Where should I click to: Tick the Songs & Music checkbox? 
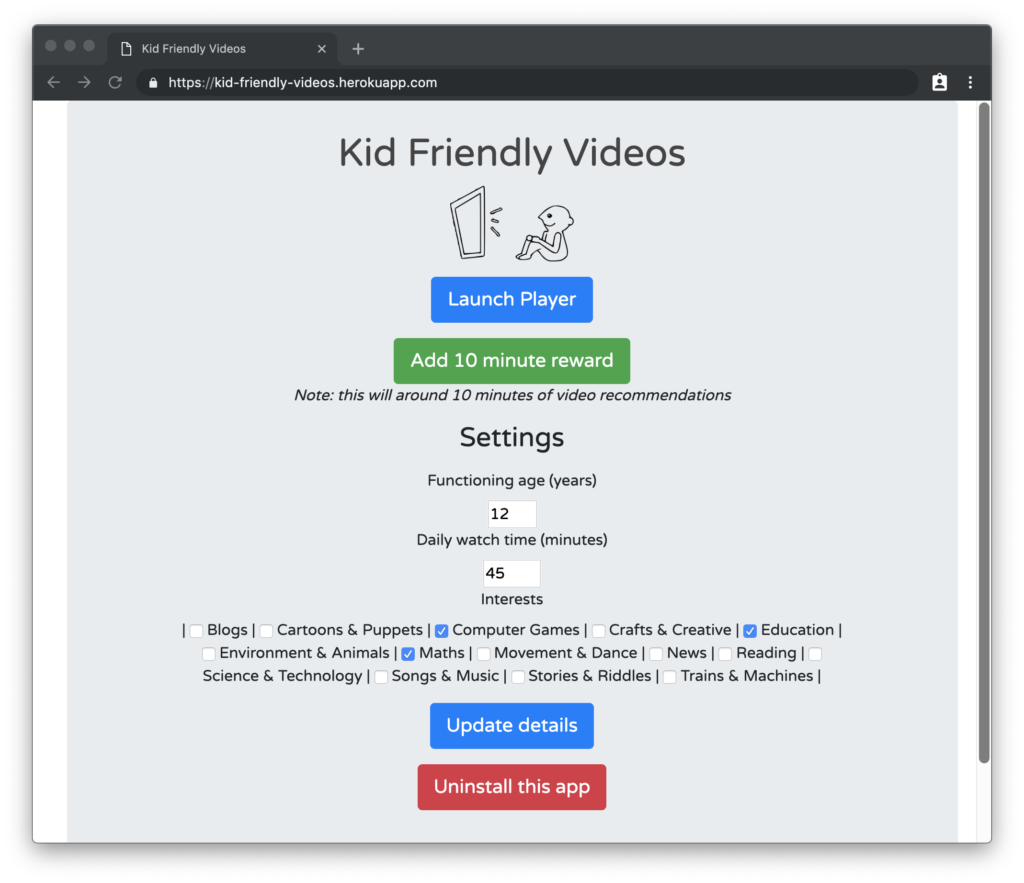(x=381, y=677)
